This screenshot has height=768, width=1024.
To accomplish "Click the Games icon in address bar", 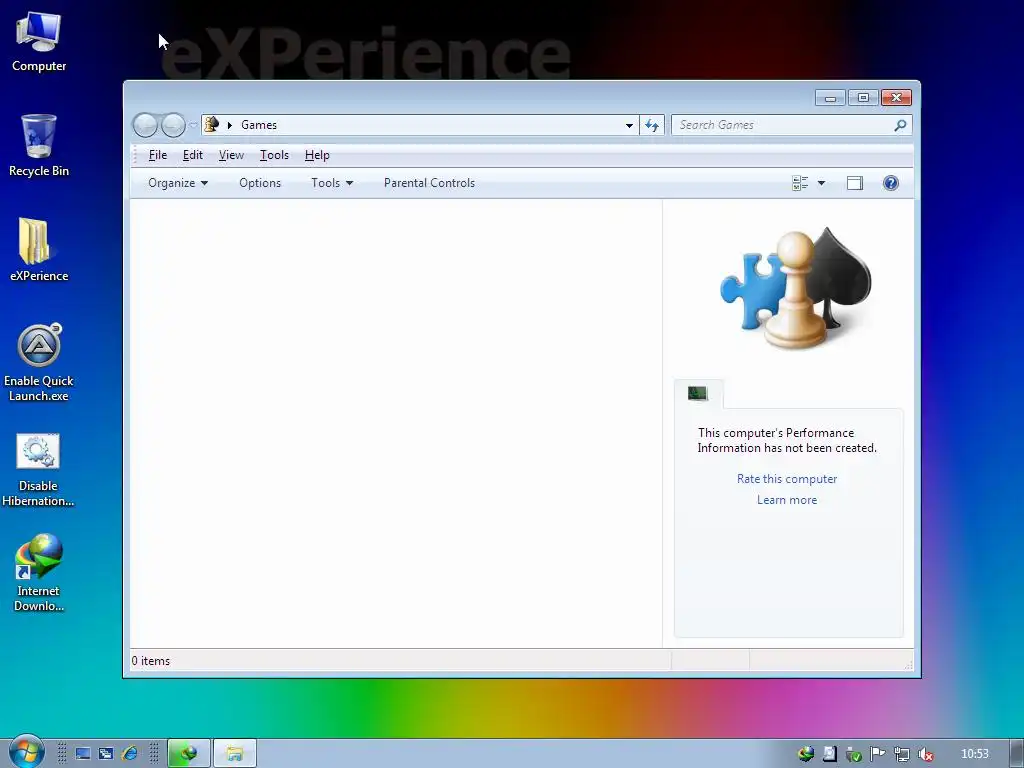I will (211, 124).
